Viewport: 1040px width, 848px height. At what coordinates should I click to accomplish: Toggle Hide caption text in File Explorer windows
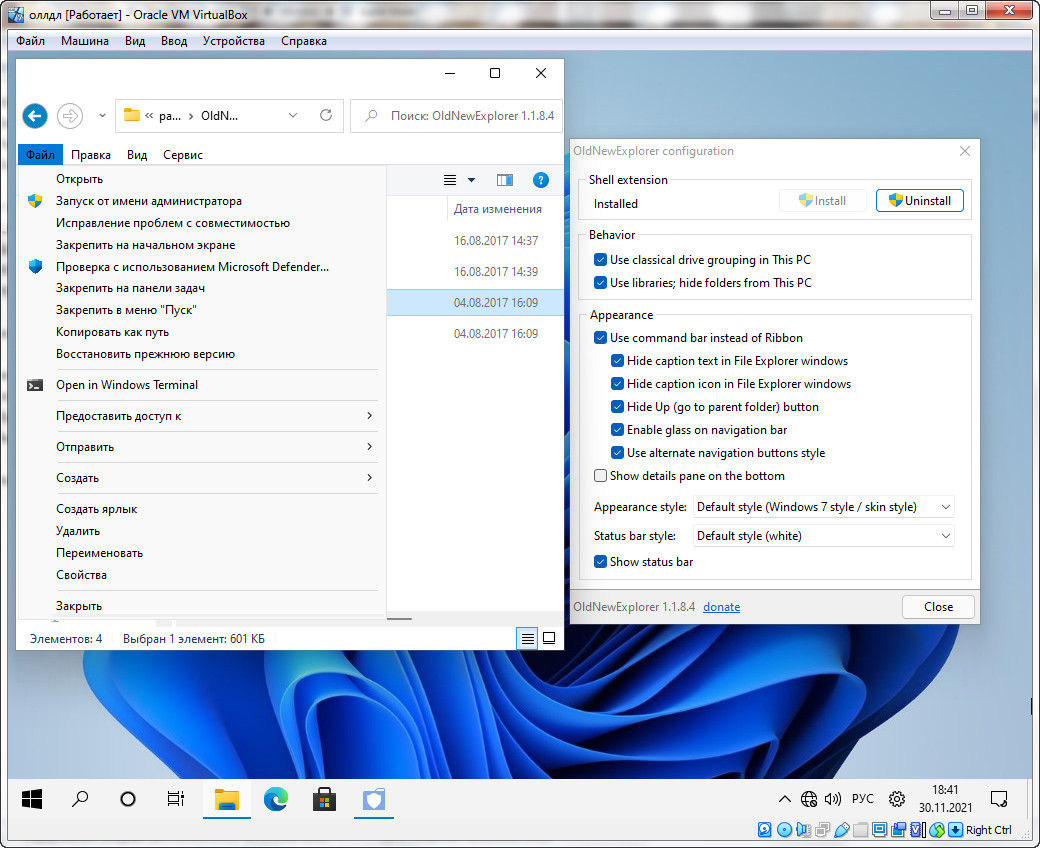click(618, 361)
